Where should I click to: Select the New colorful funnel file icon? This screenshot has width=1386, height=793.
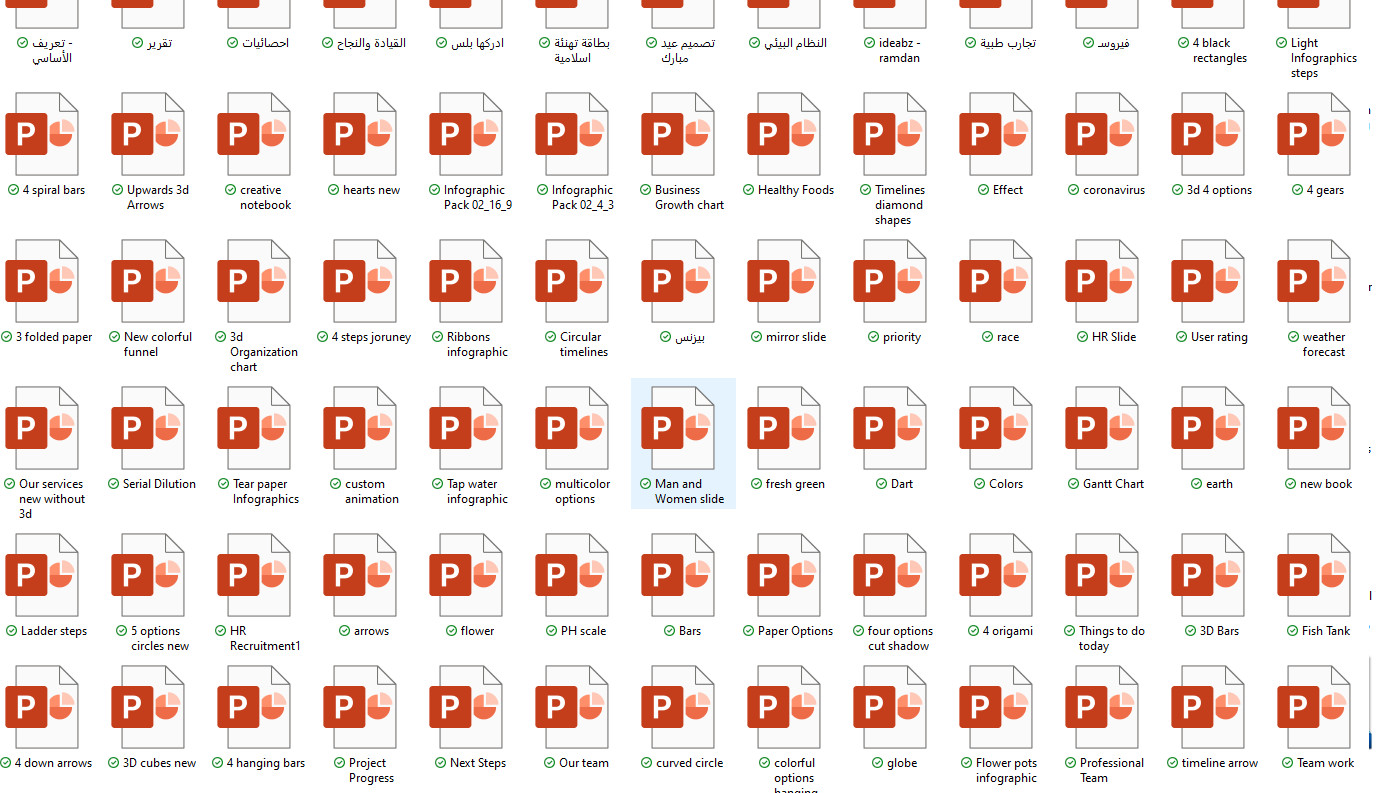[x=148, y=281]
